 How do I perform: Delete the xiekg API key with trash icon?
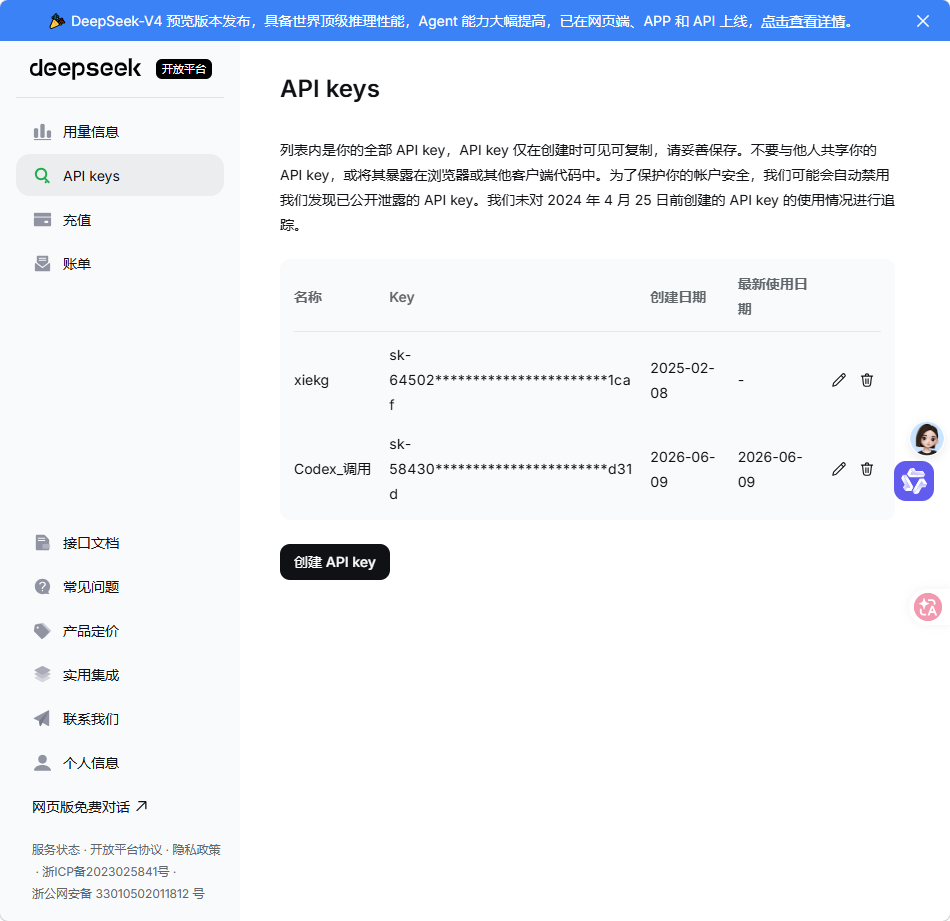point(867,380)
